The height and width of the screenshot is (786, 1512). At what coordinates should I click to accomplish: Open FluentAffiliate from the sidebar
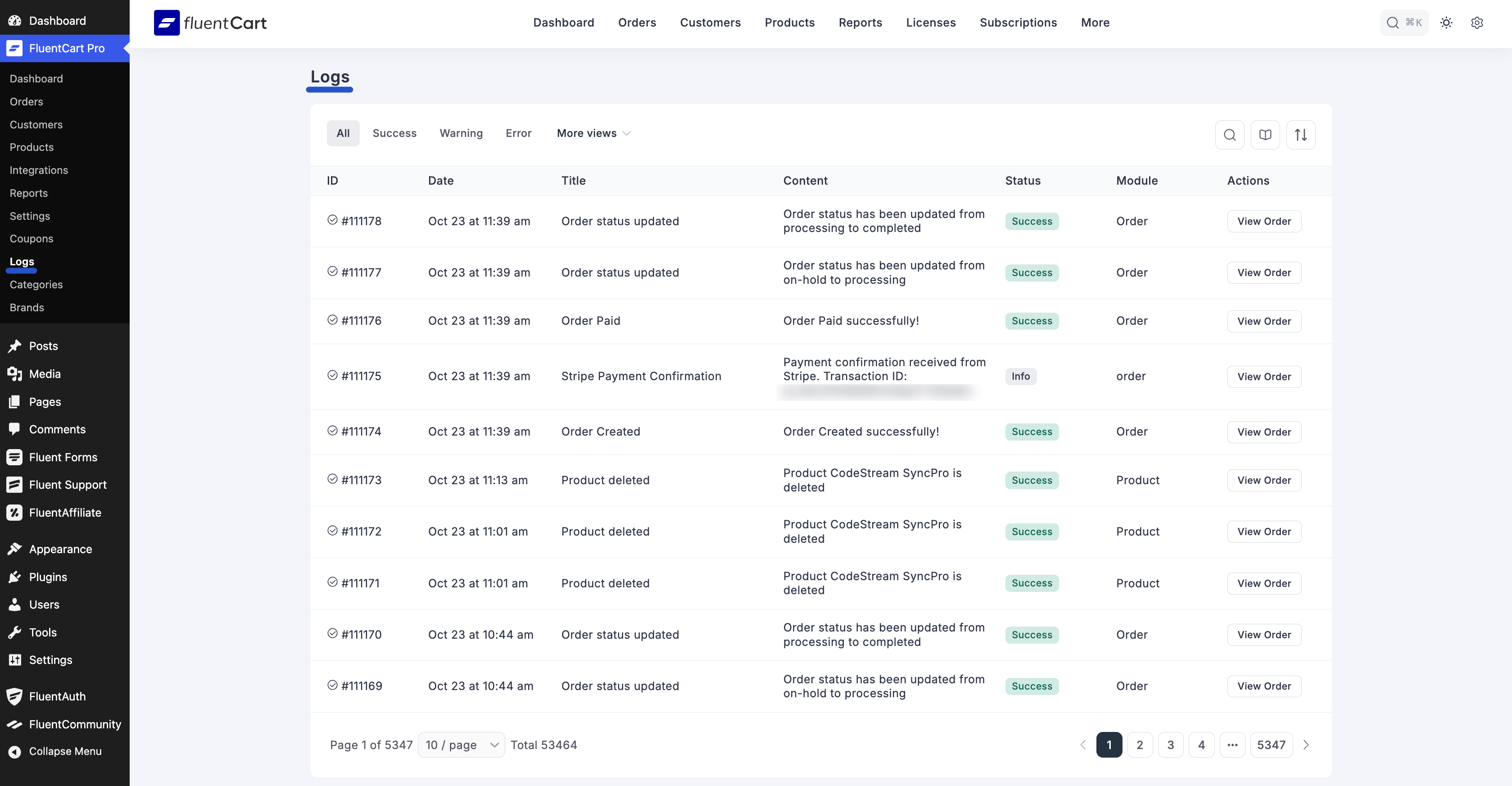point(65,512)
